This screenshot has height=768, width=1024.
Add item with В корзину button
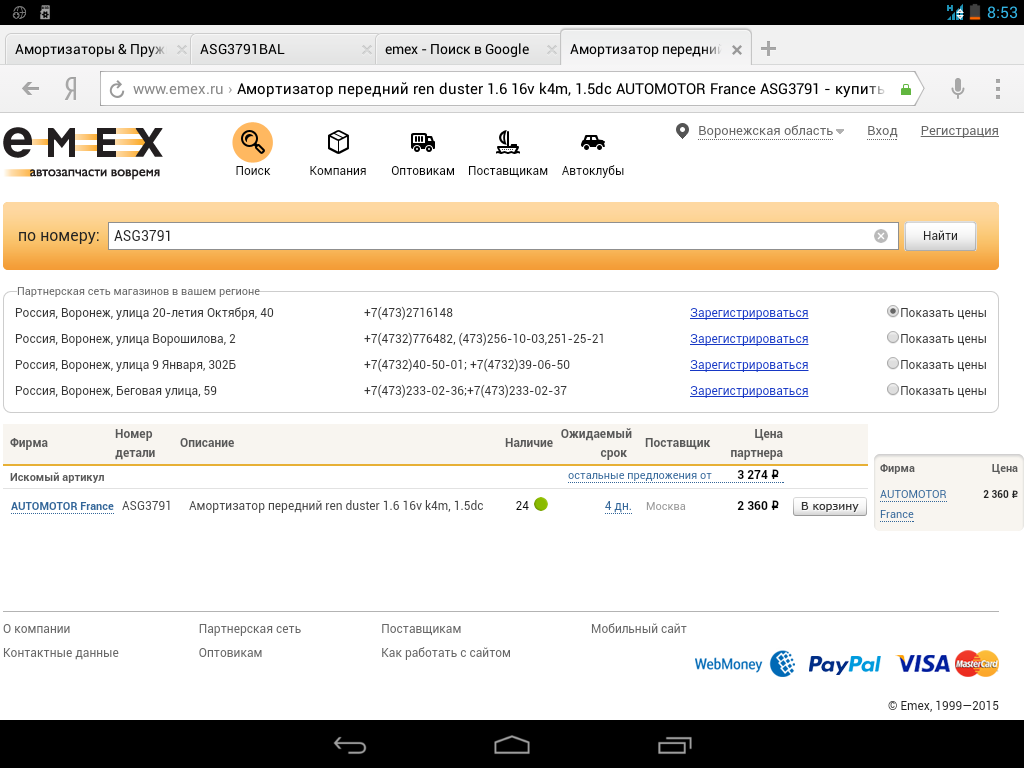pos(829,506)
